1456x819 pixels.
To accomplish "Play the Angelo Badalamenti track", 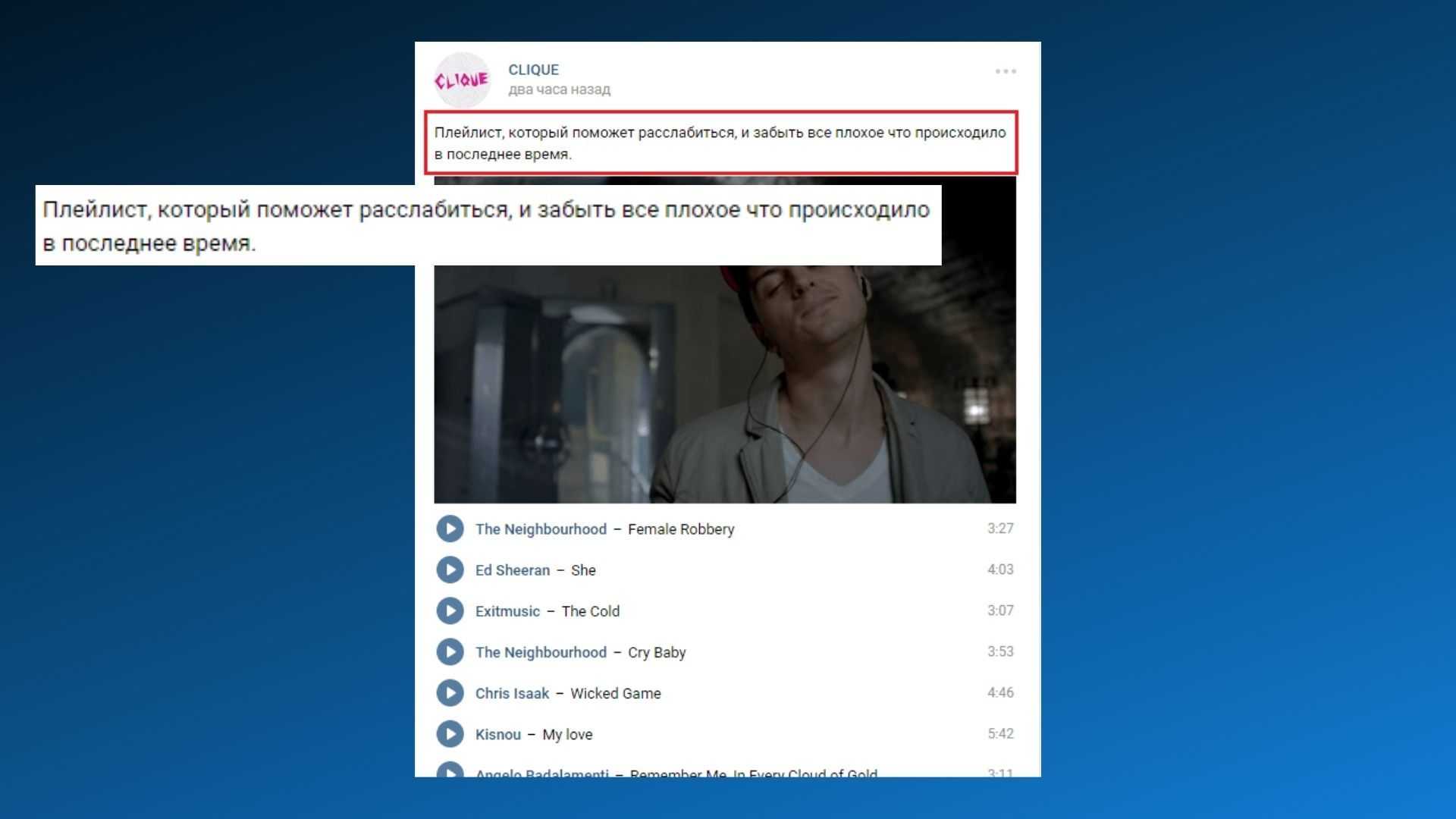I will 450,770.
